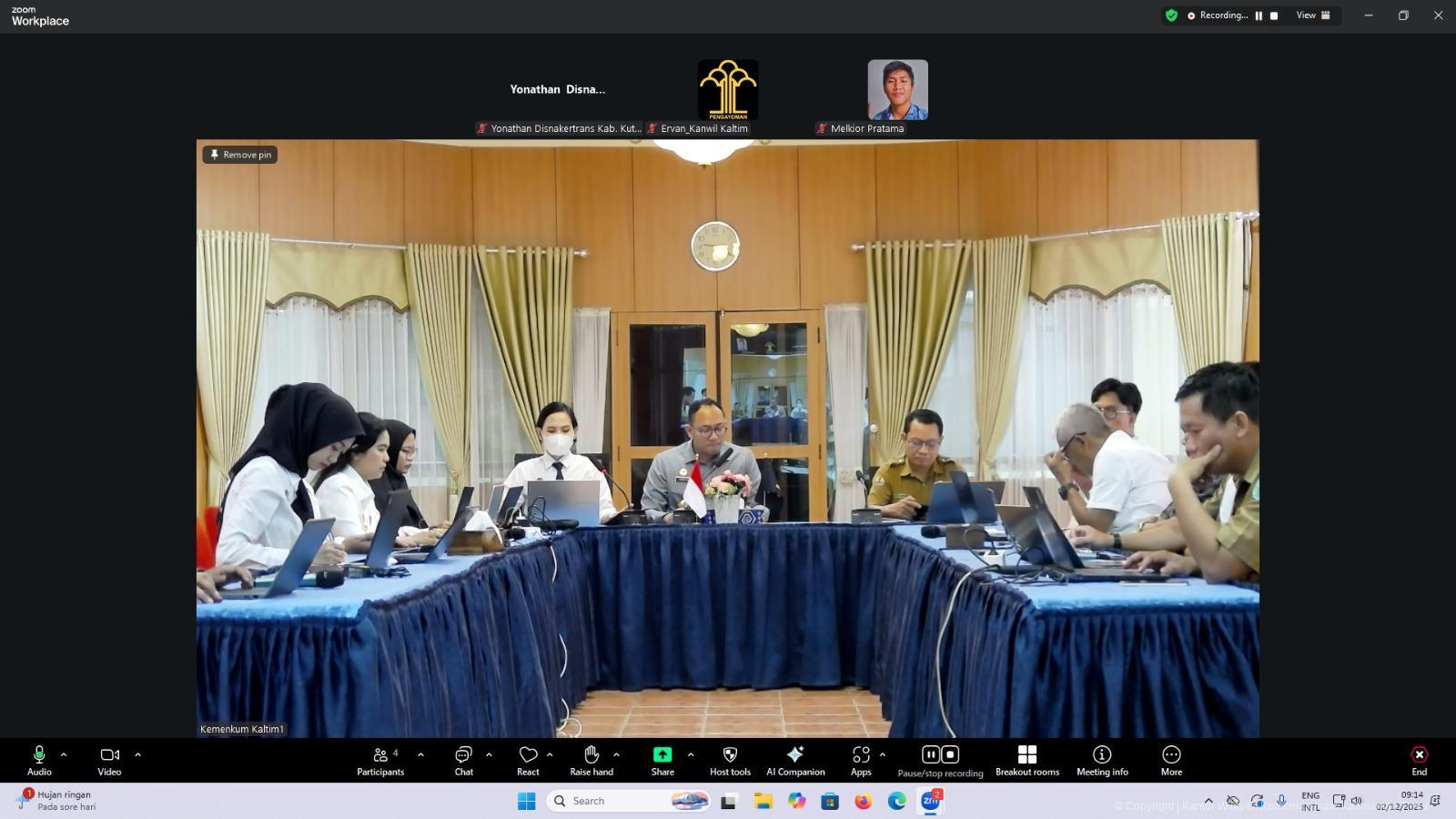Screen dimensions: 1456x819
Task: Select Melkior Pratama's video thumbnail
Action: click(x=897, y=90)
